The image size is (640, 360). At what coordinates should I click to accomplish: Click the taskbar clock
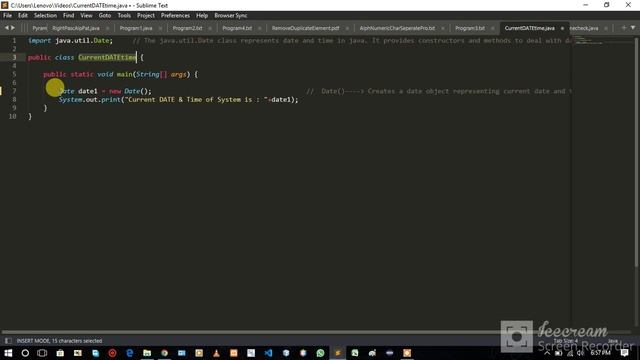click(600, 353)
